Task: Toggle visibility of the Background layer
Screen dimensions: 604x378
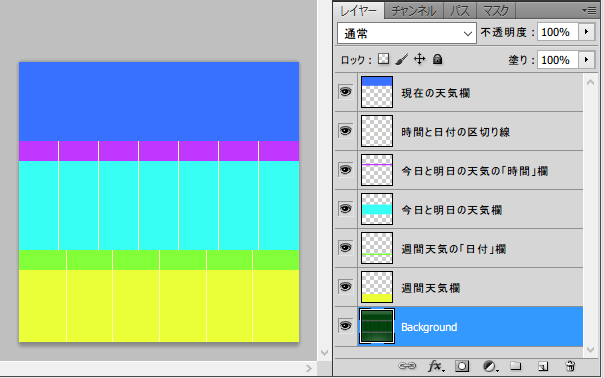Action: (x=346, y=326)
